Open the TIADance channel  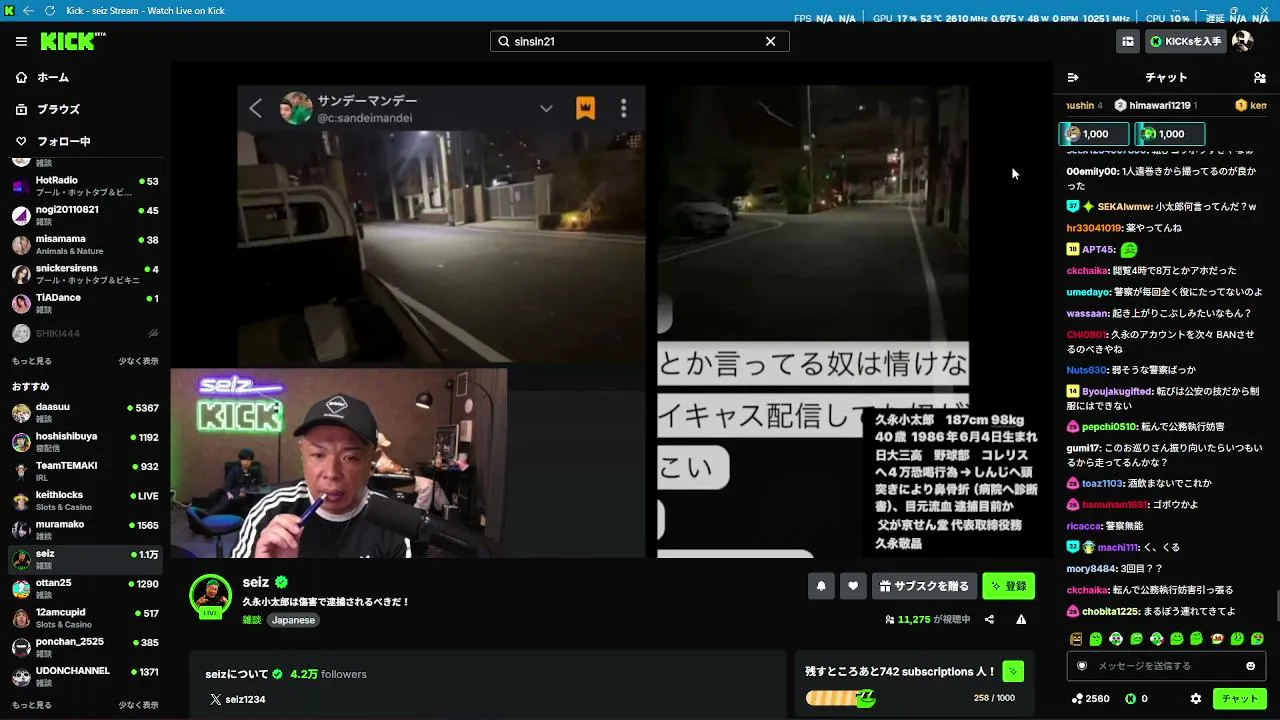coord(85,303)
